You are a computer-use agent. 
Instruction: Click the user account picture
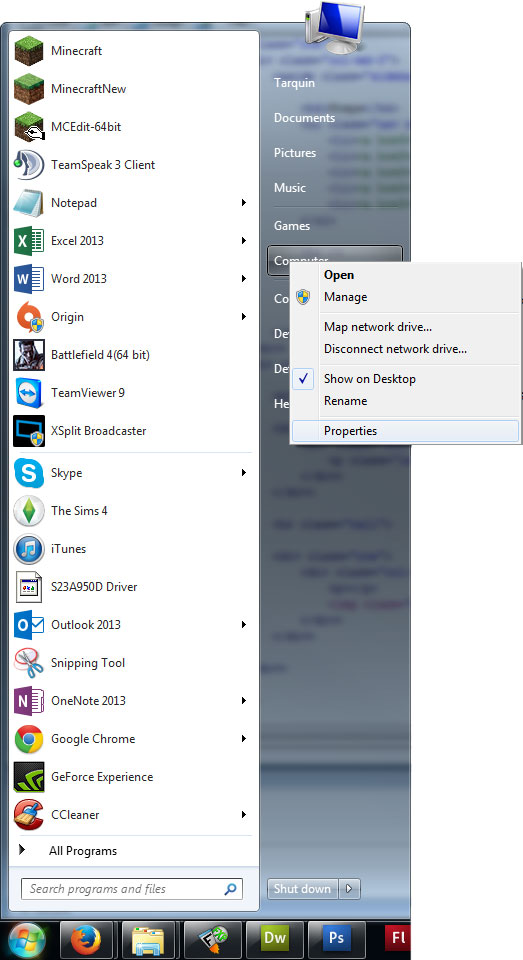point(334,26)
